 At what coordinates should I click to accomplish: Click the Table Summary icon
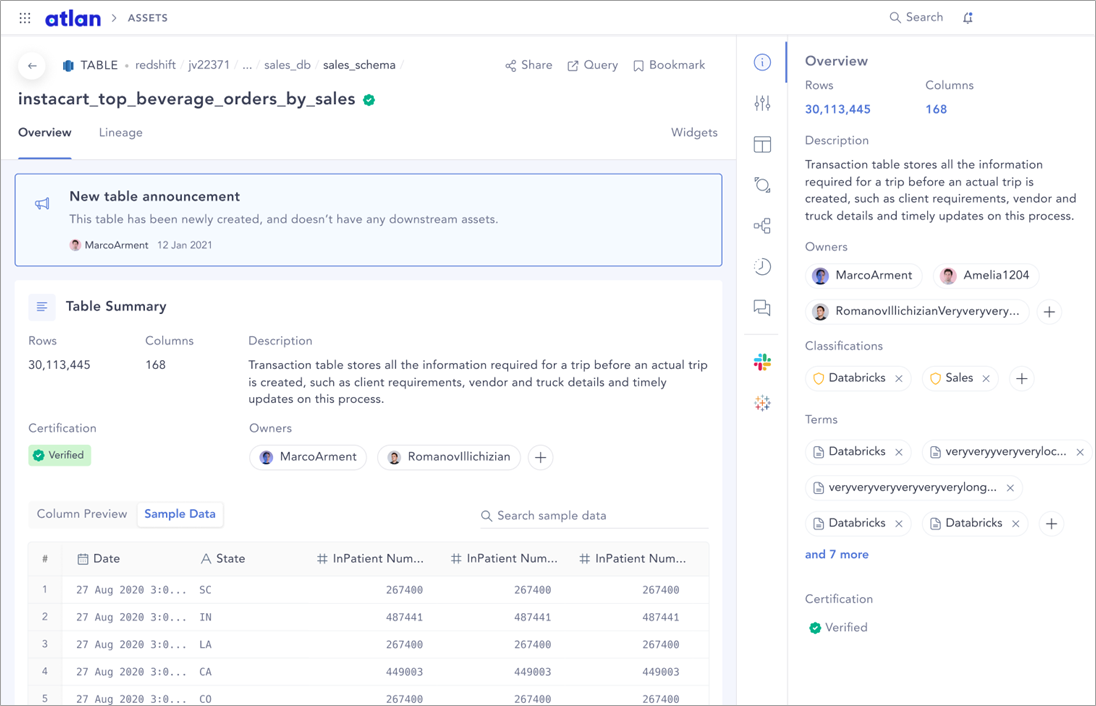42,307
